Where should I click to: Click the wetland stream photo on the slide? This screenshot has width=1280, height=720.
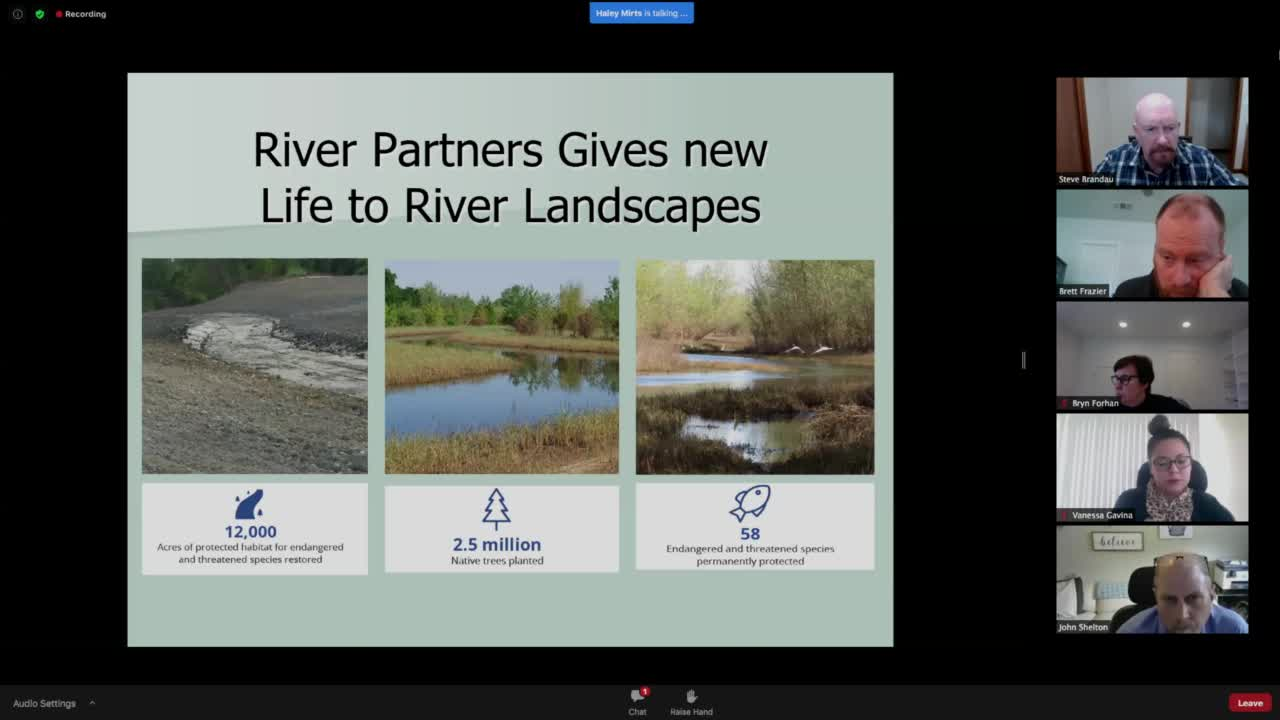point(755,366)
